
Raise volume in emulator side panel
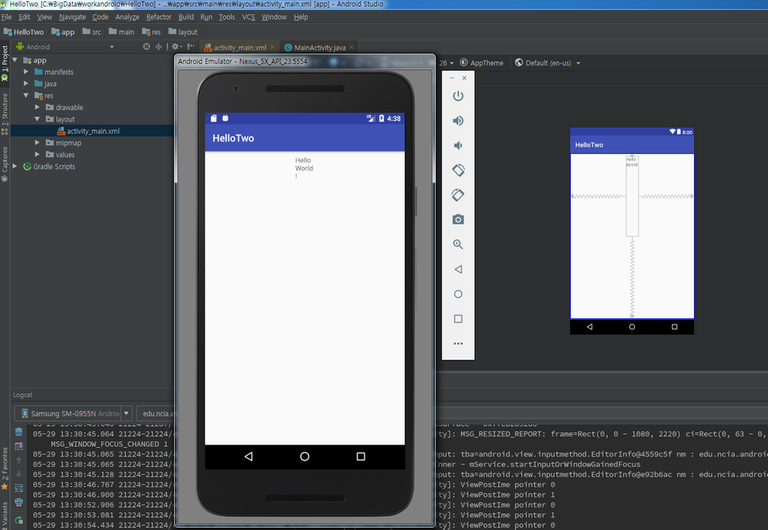458,120
